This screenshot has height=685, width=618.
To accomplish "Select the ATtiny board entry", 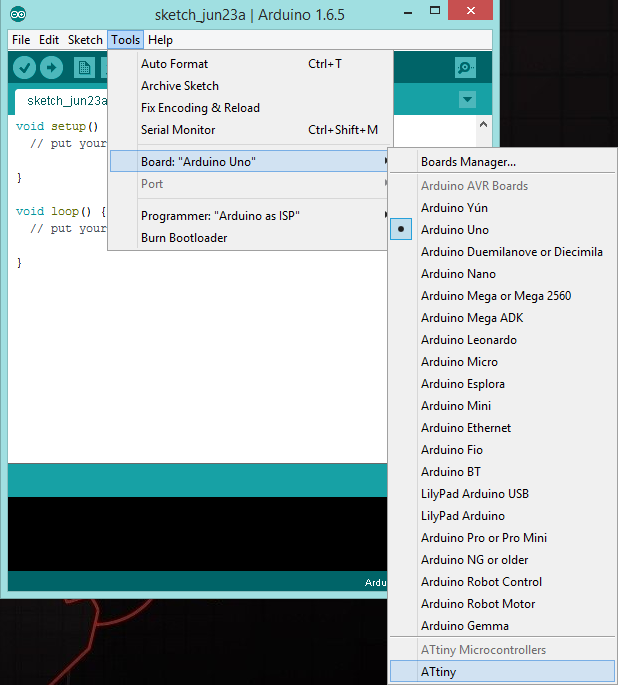I will 502,671.
